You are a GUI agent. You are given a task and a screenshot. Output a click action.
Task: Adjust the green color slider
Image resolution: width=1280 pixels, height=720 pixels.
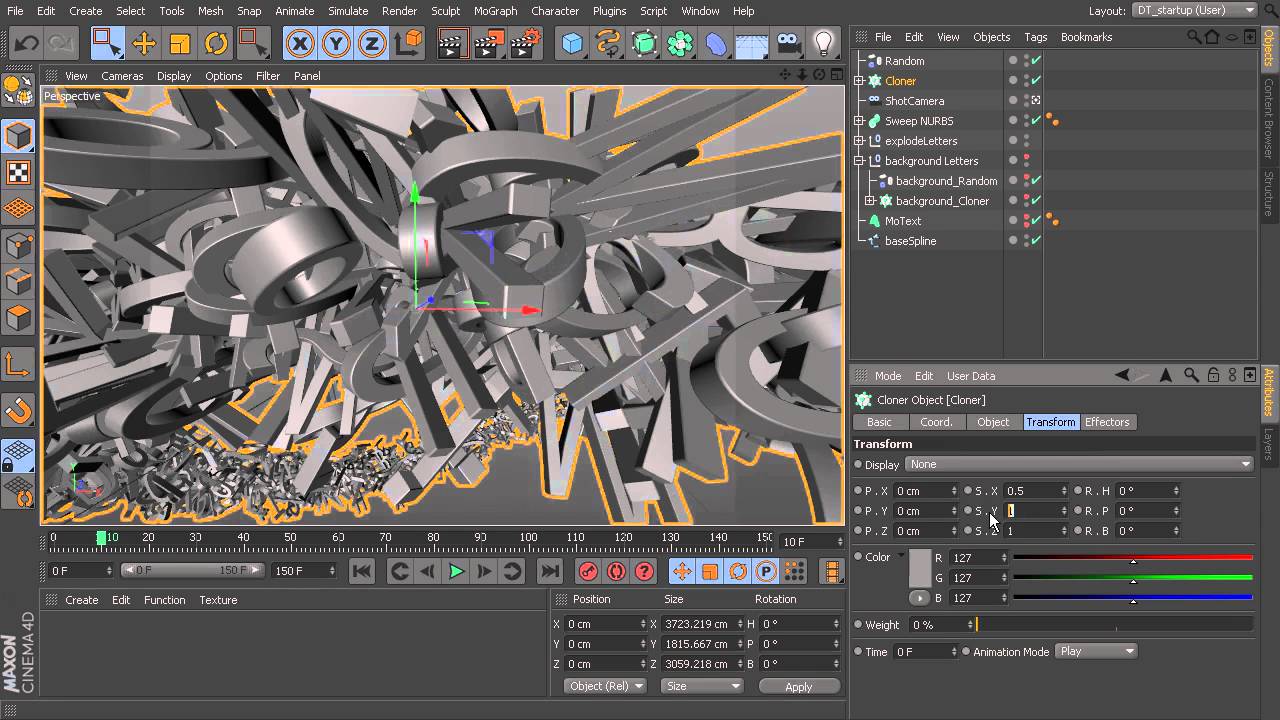coord(1132,577)
